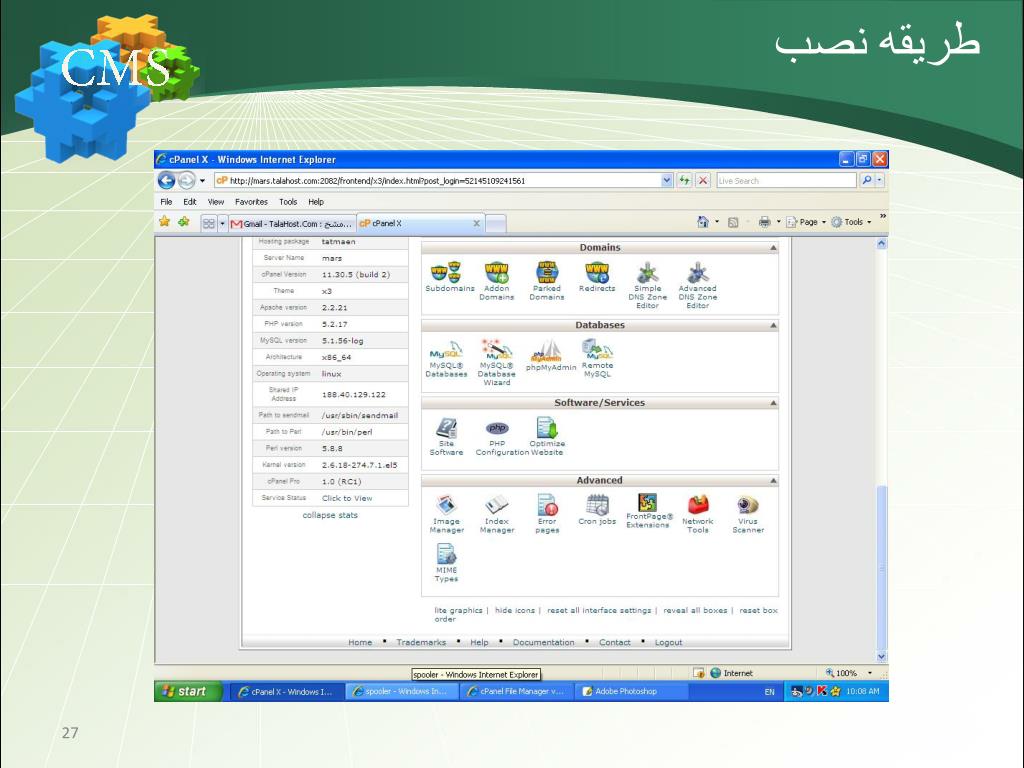The image size is (1024, 768).
Task: Open the zoom level 100% dropdown
Action: click(x=869, y=673)
